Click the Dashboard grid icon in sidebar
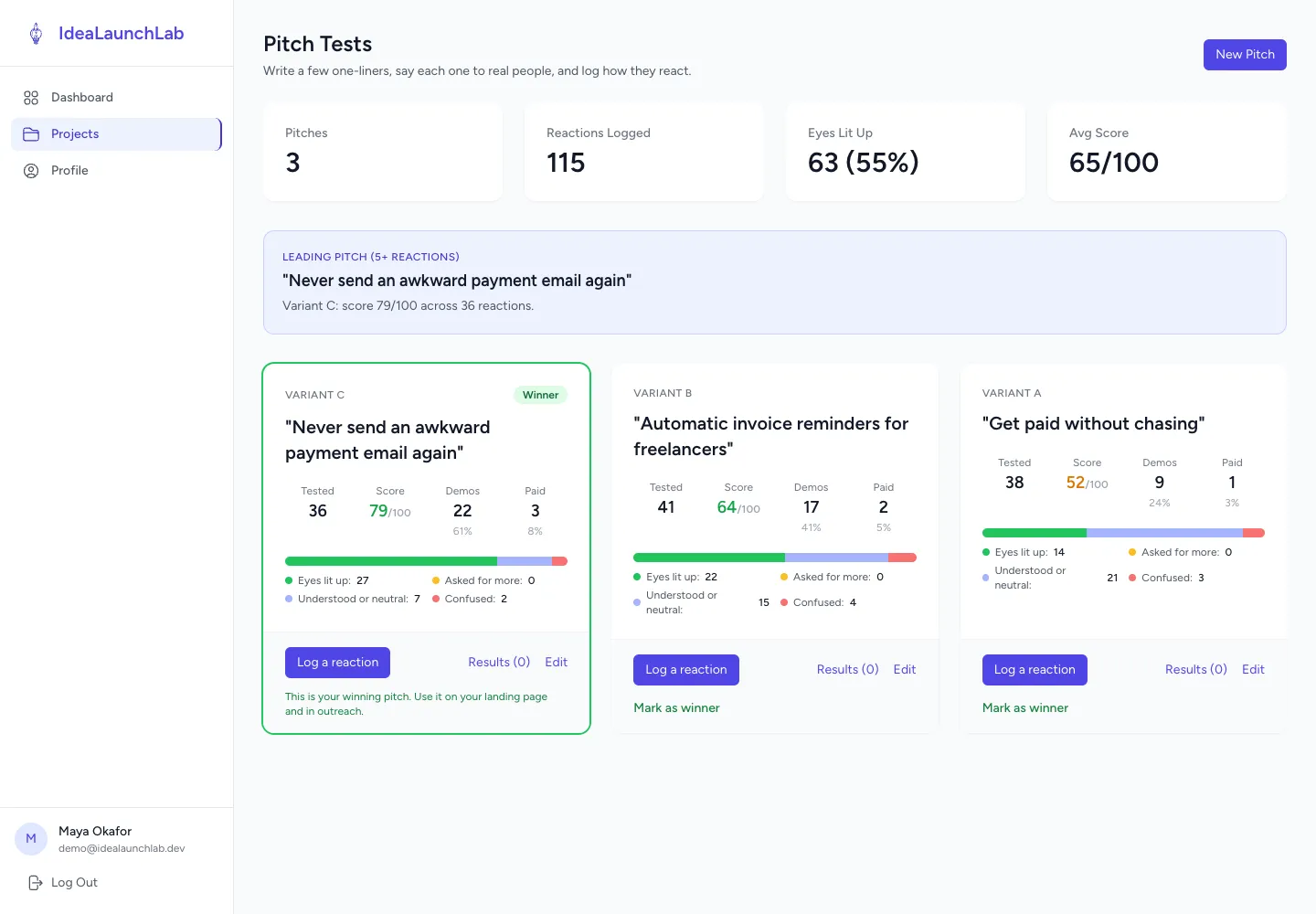Image resolution: width=1316 pixels, height=914 pixels. click(x=31, y=98)
